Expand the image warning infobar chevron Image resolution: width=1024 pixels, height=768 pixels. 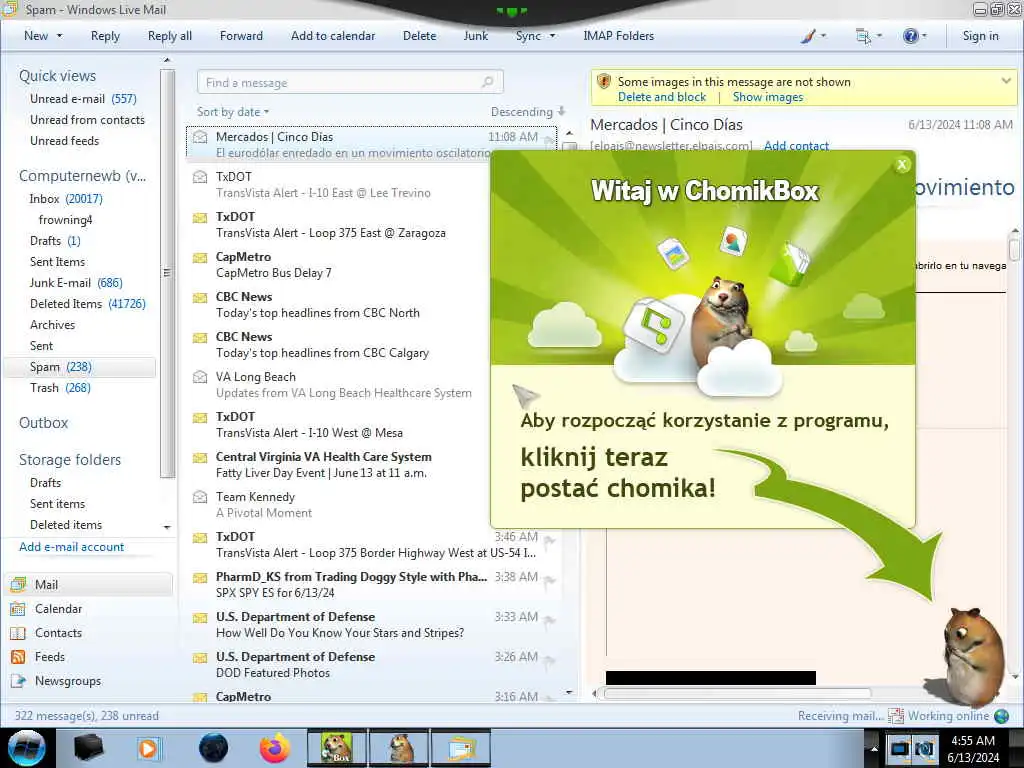(1006, 81)
